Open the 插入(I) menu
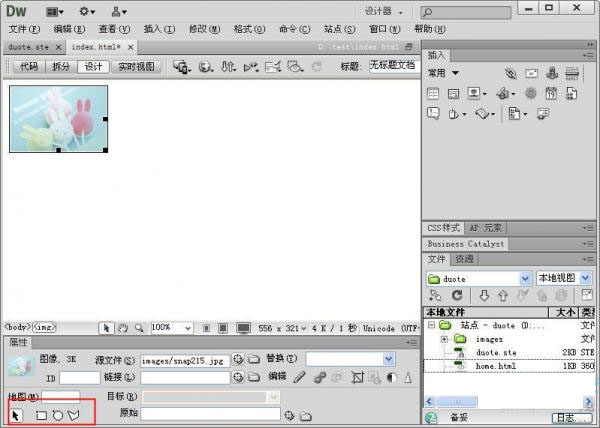Image resolution: width=600 pixels, height=428 pixels. 158,29
